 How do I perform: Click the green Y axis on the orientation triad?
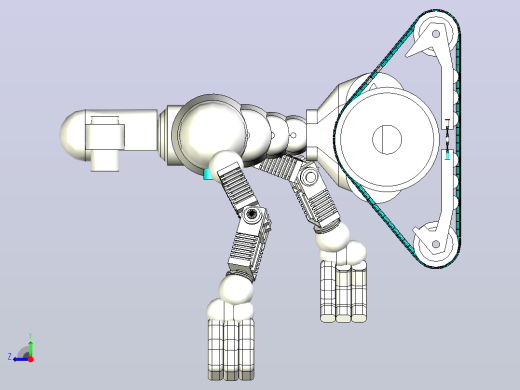[30, 348]
